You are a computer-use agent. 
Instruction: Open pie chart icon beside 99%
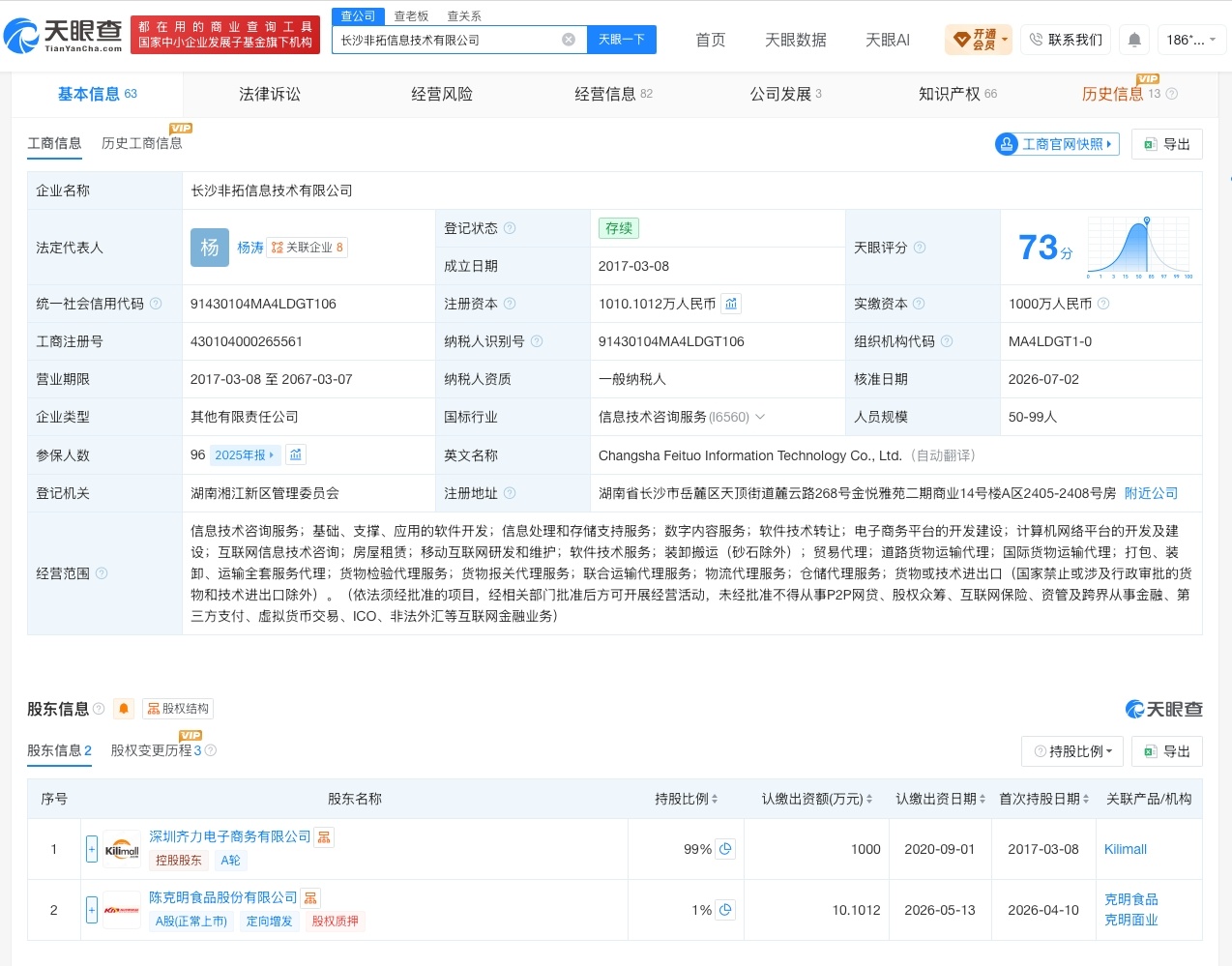point(725,849)
